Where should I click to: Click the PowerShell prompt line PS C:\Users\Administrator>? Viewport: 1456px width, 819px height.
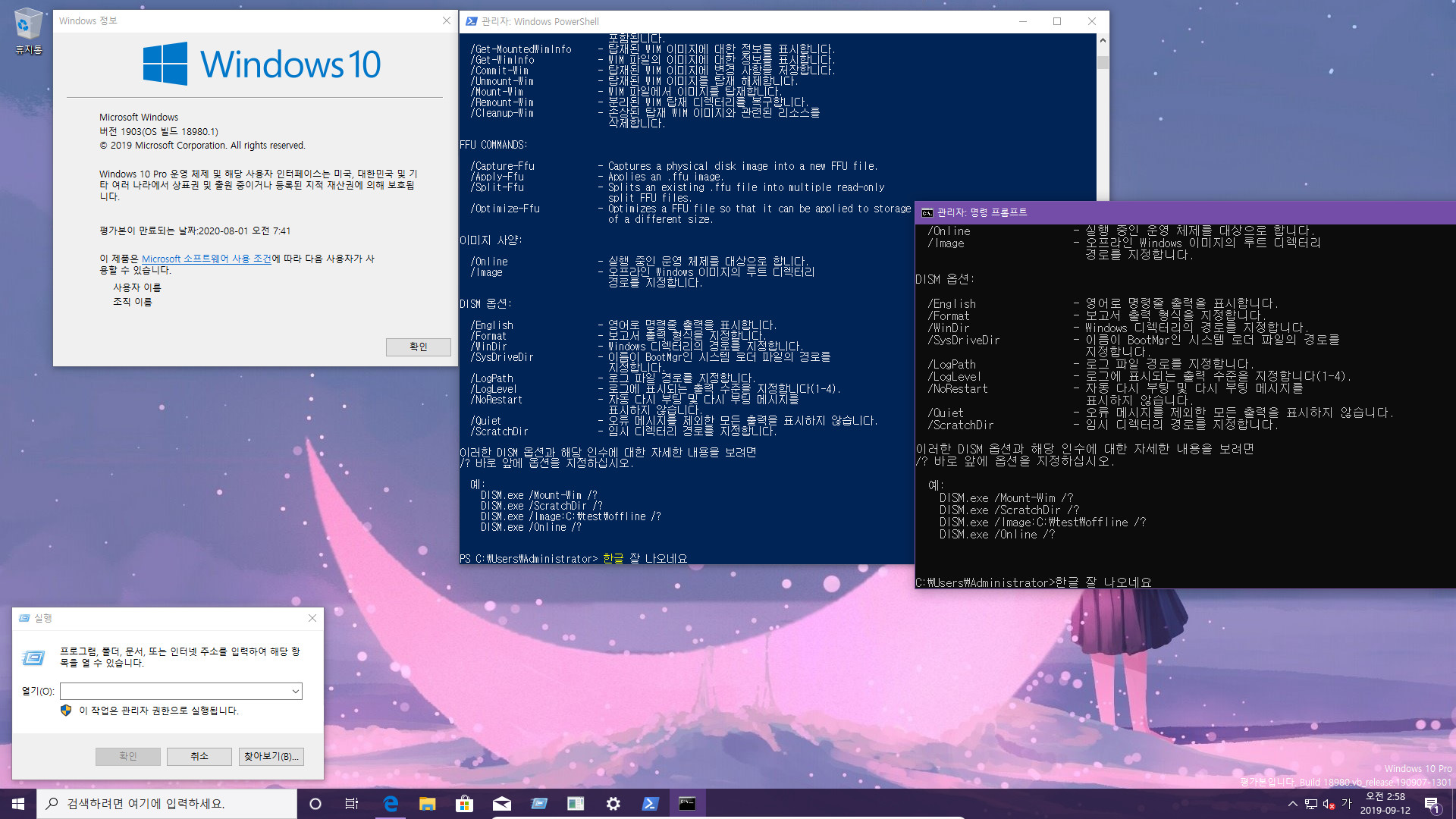tap(529, 559)
